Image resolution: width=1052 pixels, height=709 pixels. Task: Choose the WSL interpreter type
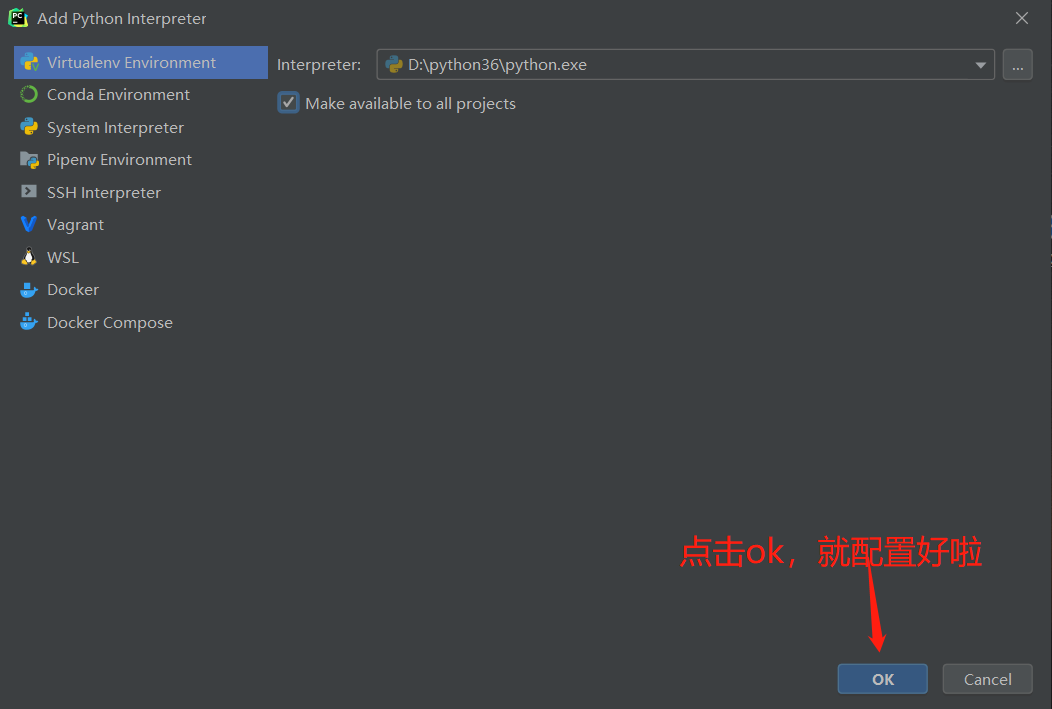point(141,258)
